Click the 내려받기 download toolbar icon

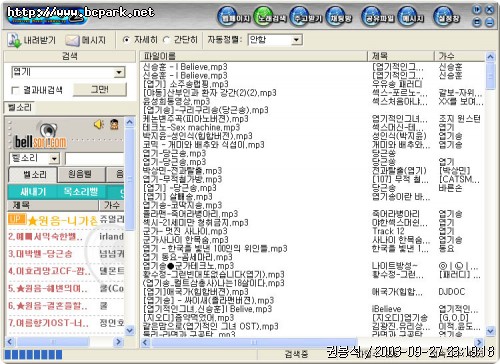pos(32,40)
